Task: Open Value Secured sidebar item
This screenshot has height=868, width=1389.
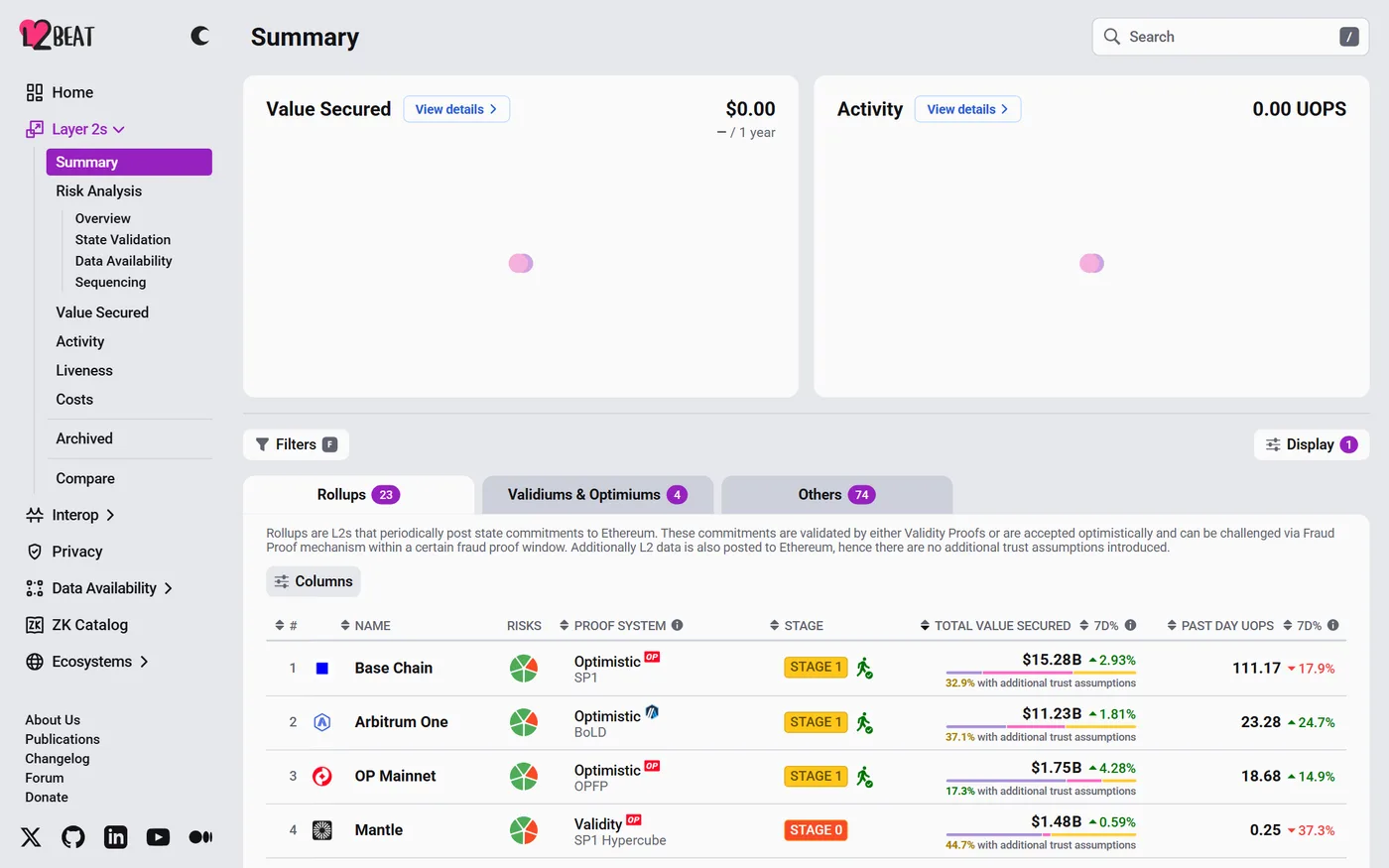Action: coord(102,312)
